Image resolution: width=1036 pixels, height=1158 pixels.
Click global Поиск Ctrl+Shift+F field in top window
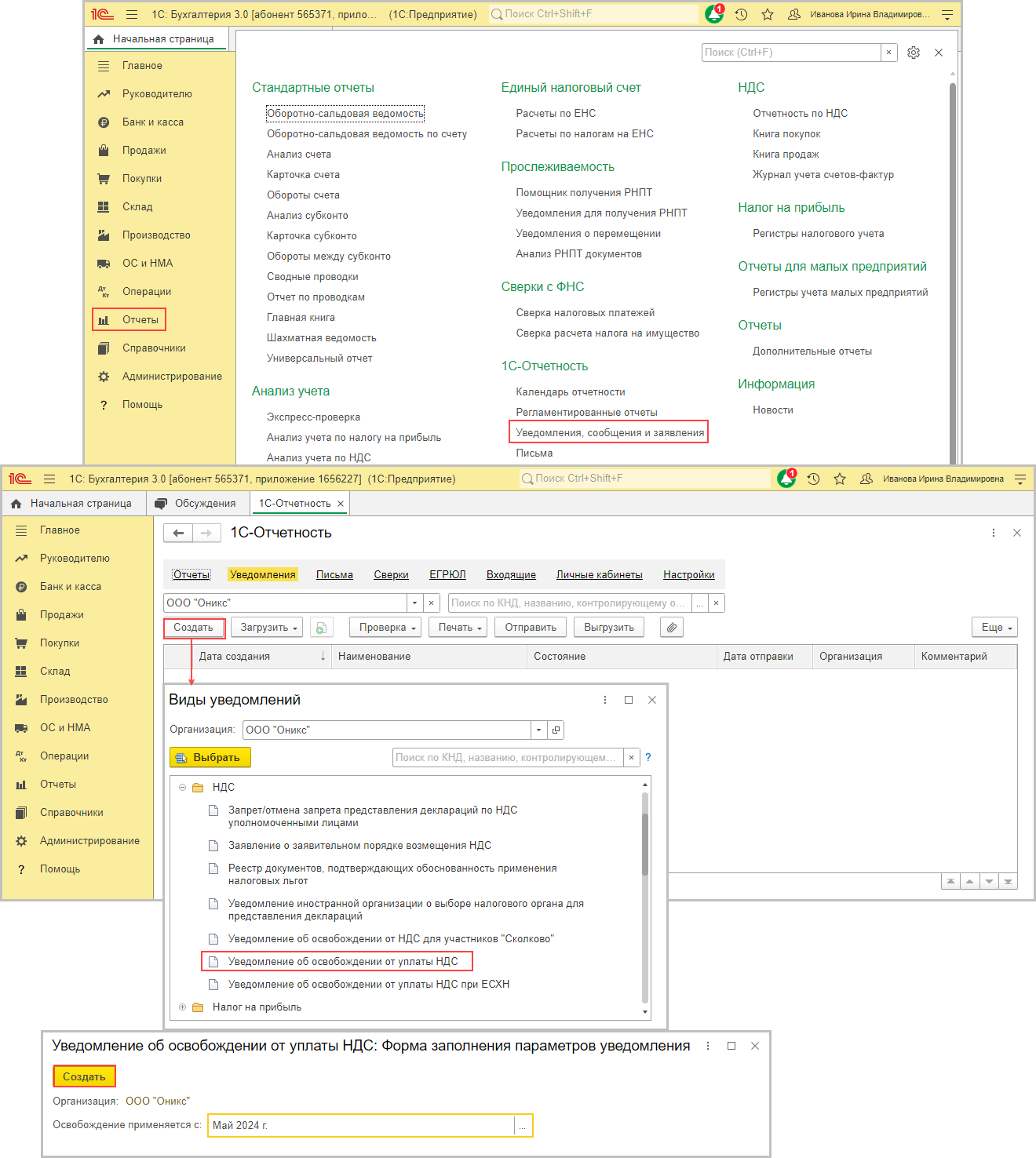tap(593, 14)
